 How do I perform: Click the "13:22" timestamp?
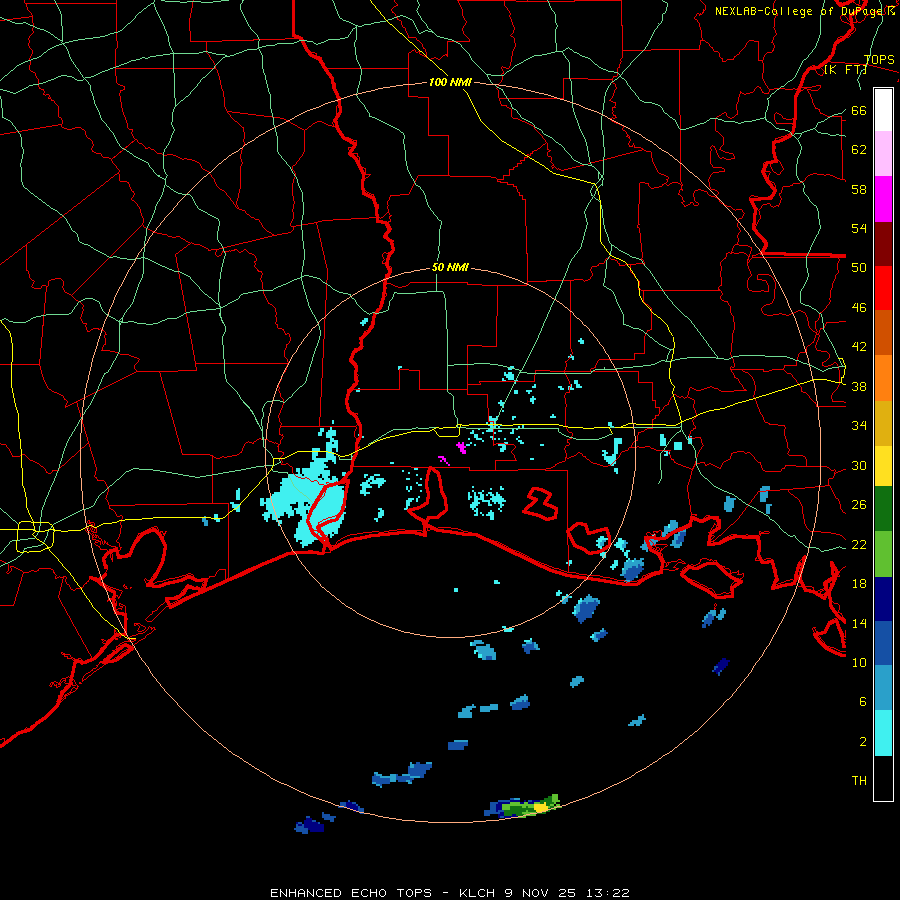(x=608, y=893)
